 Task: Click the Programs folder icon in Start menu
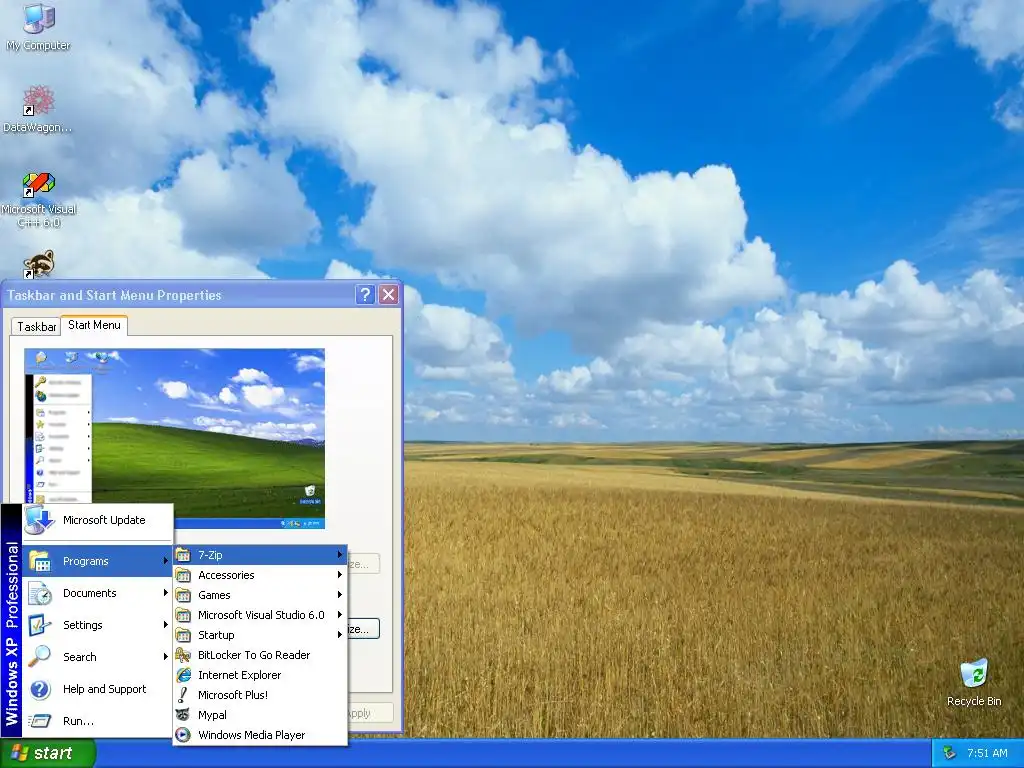pos(39,561)
